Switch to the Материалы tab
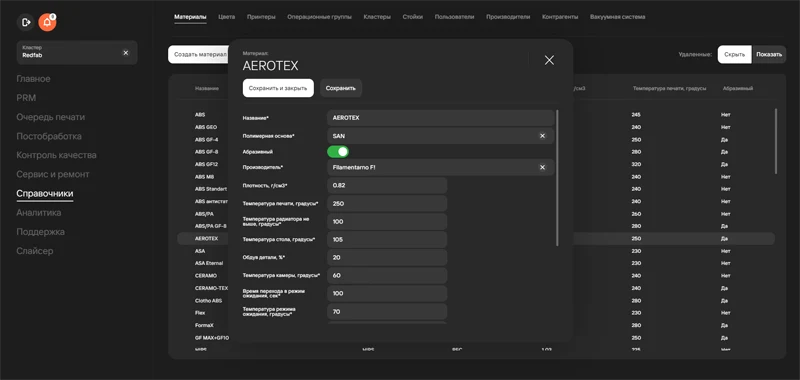Screen dimensions: 800x380 point(190,17)
